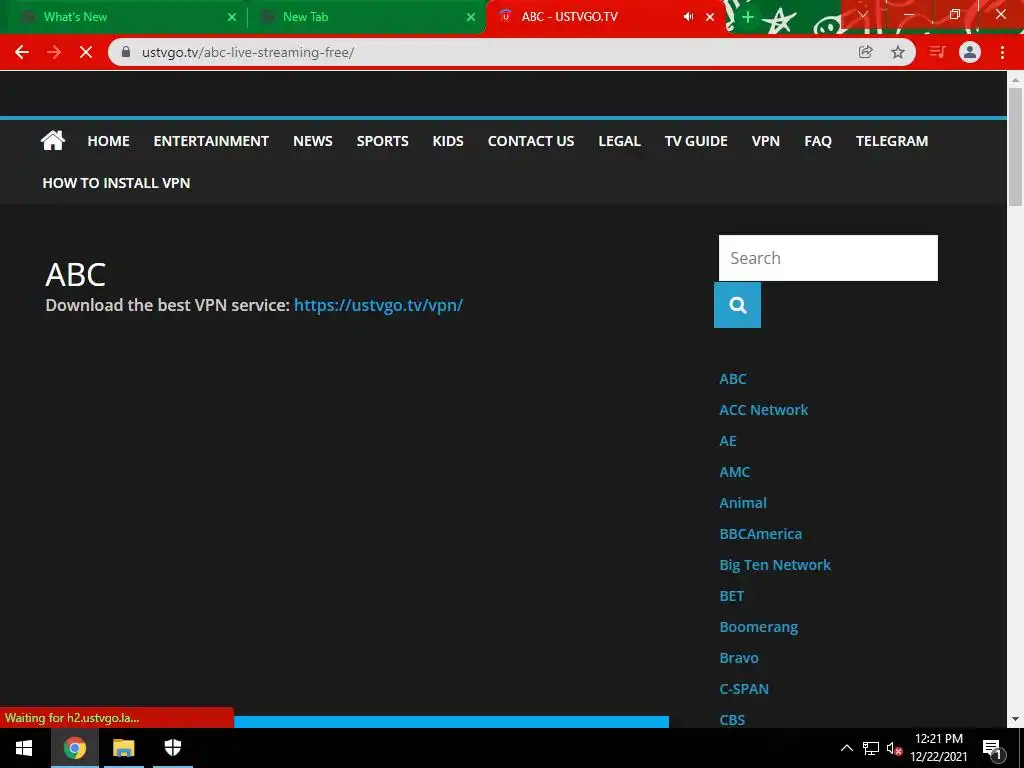The image size is (1024, 768).
Task: Click the muted volume tray icon
Action: pyautogui.click(x=894, y=748)
